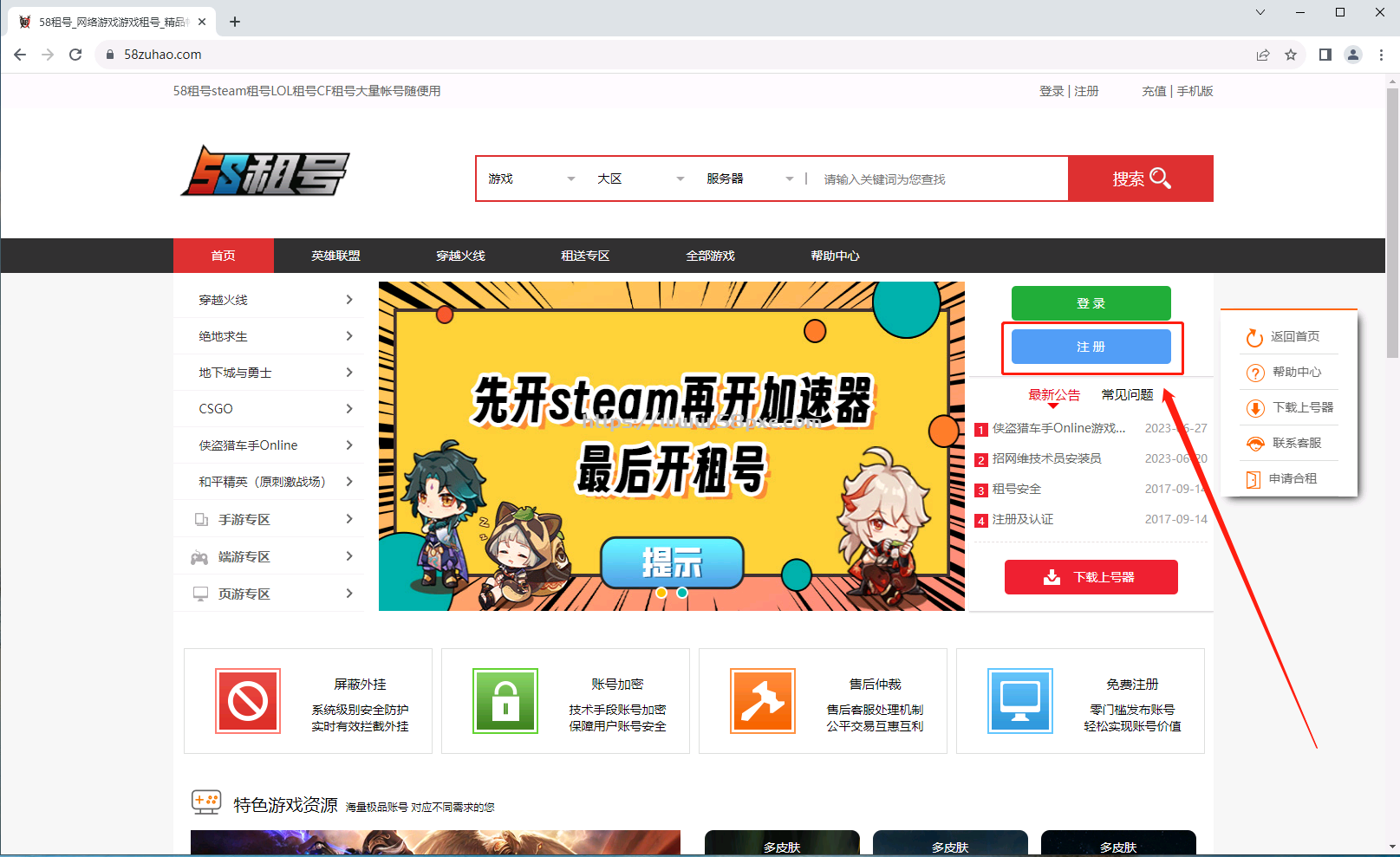Open 全部游戏 in the navigation bar
Image resolution: width=1400 pixels, height=857 pixels.
pyautogui.click(x=711, y=256)
